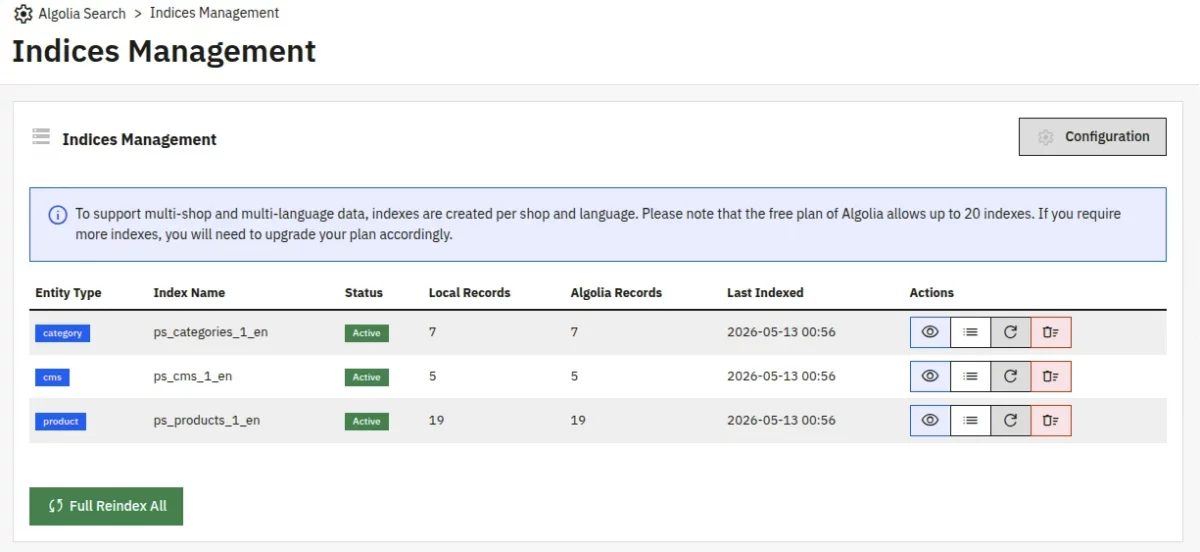Select index name ps_cms_1_en

(x=193, y=376)
